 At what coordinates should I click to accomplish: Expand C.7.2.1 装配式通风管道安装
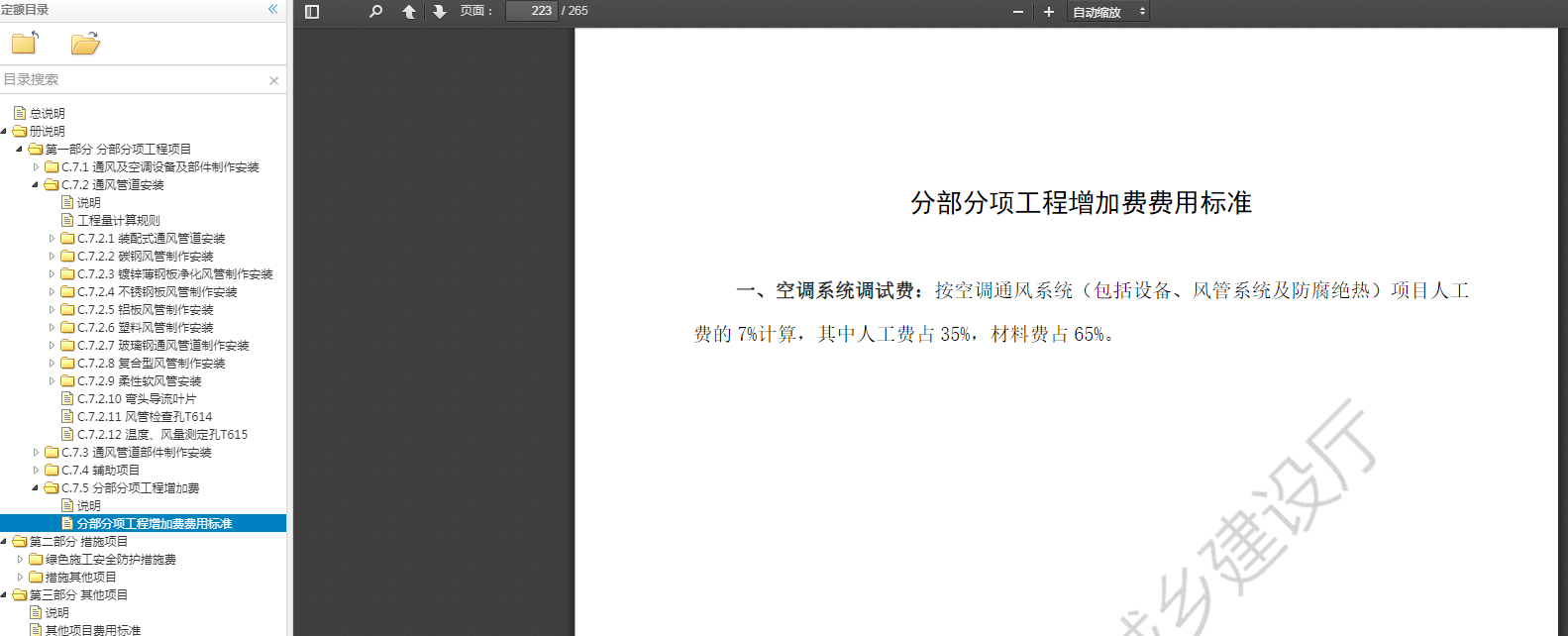click(x=52, y=238)
